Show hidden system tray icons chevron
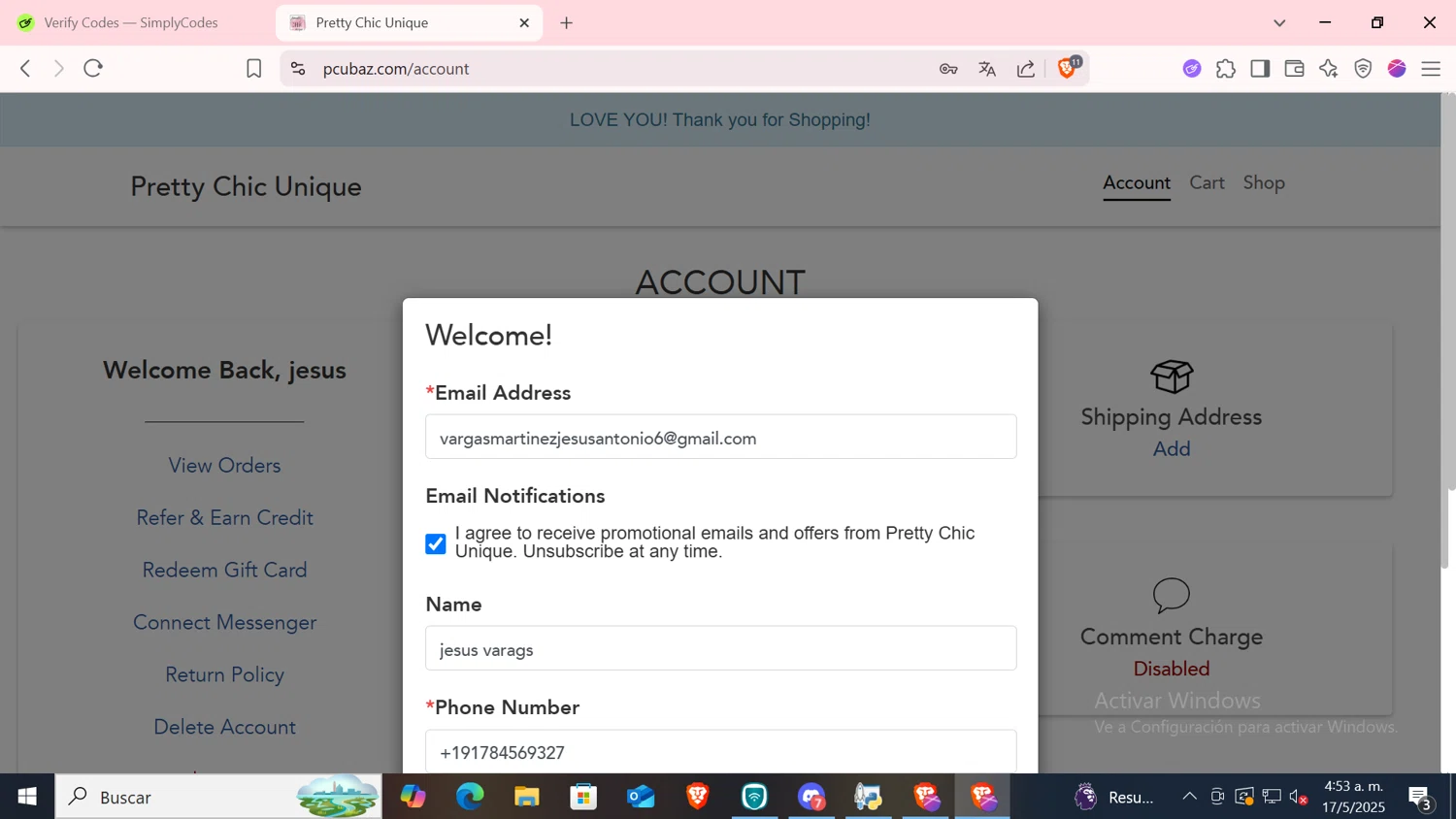Image resolution: width=1456 pixels, height=819 pixels. tap(1189, 797)
